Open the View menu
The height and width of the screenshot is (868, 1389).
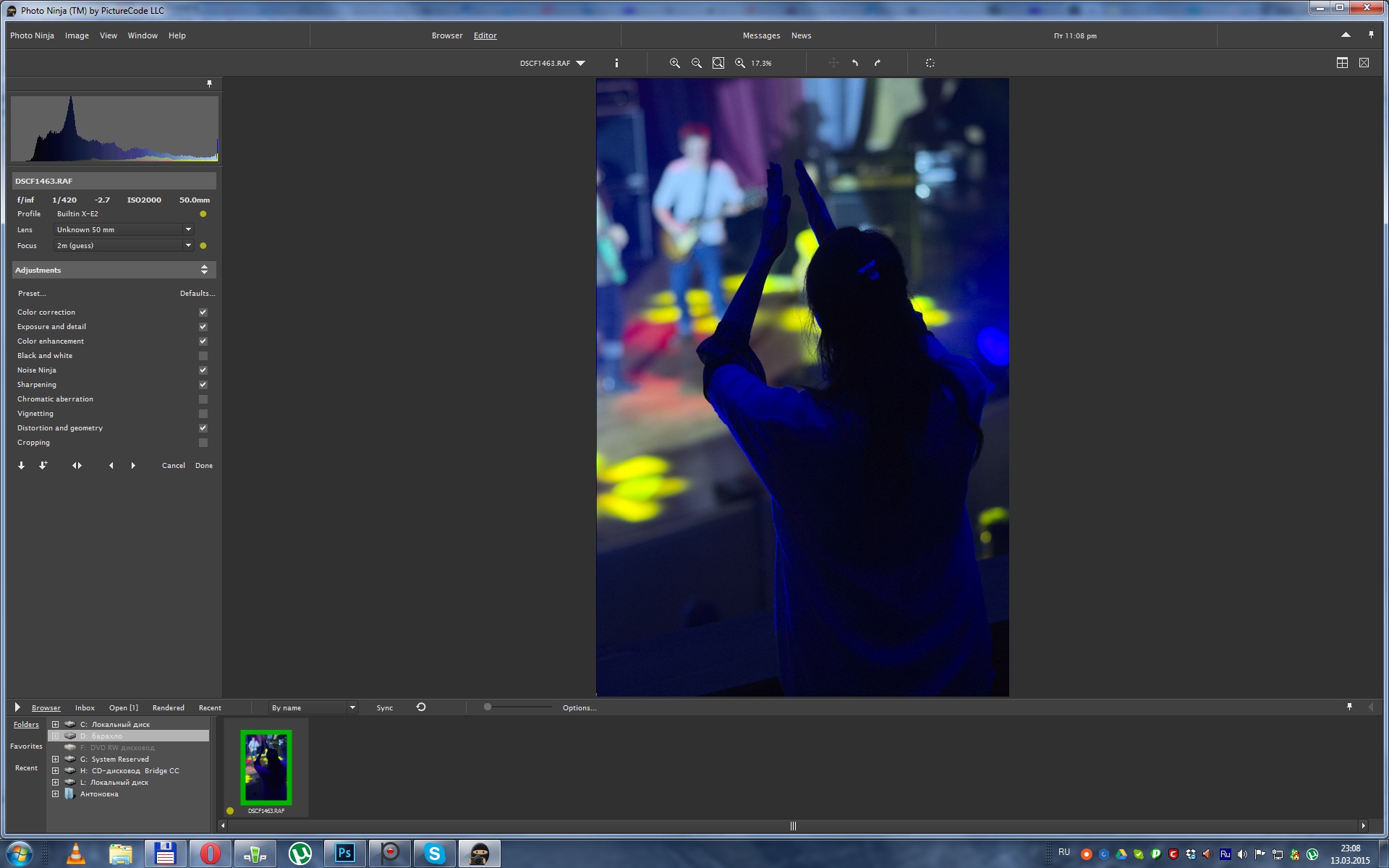(109, 35)
